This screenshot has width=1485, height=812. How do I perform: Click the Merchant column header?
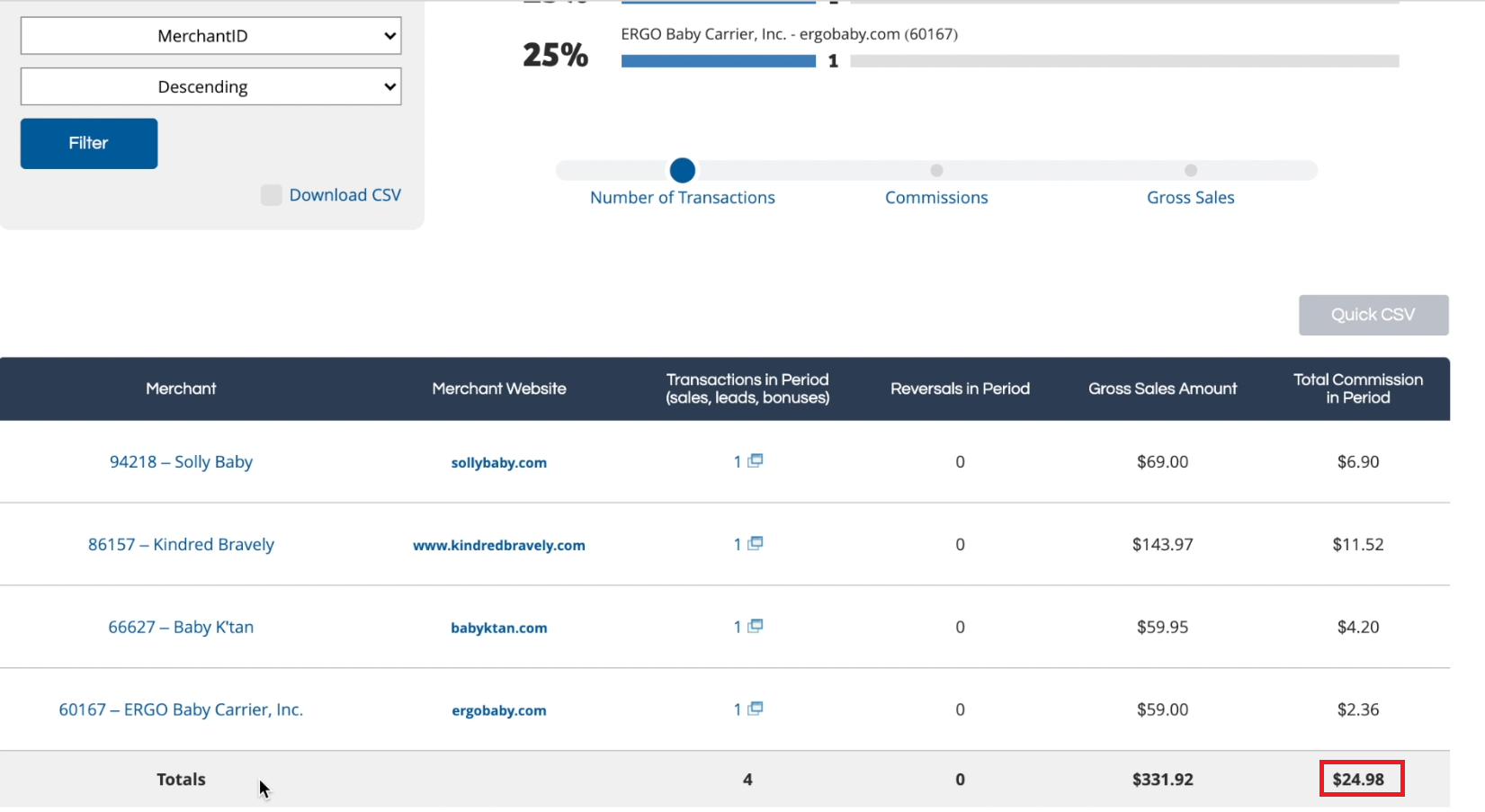point(181,388)
